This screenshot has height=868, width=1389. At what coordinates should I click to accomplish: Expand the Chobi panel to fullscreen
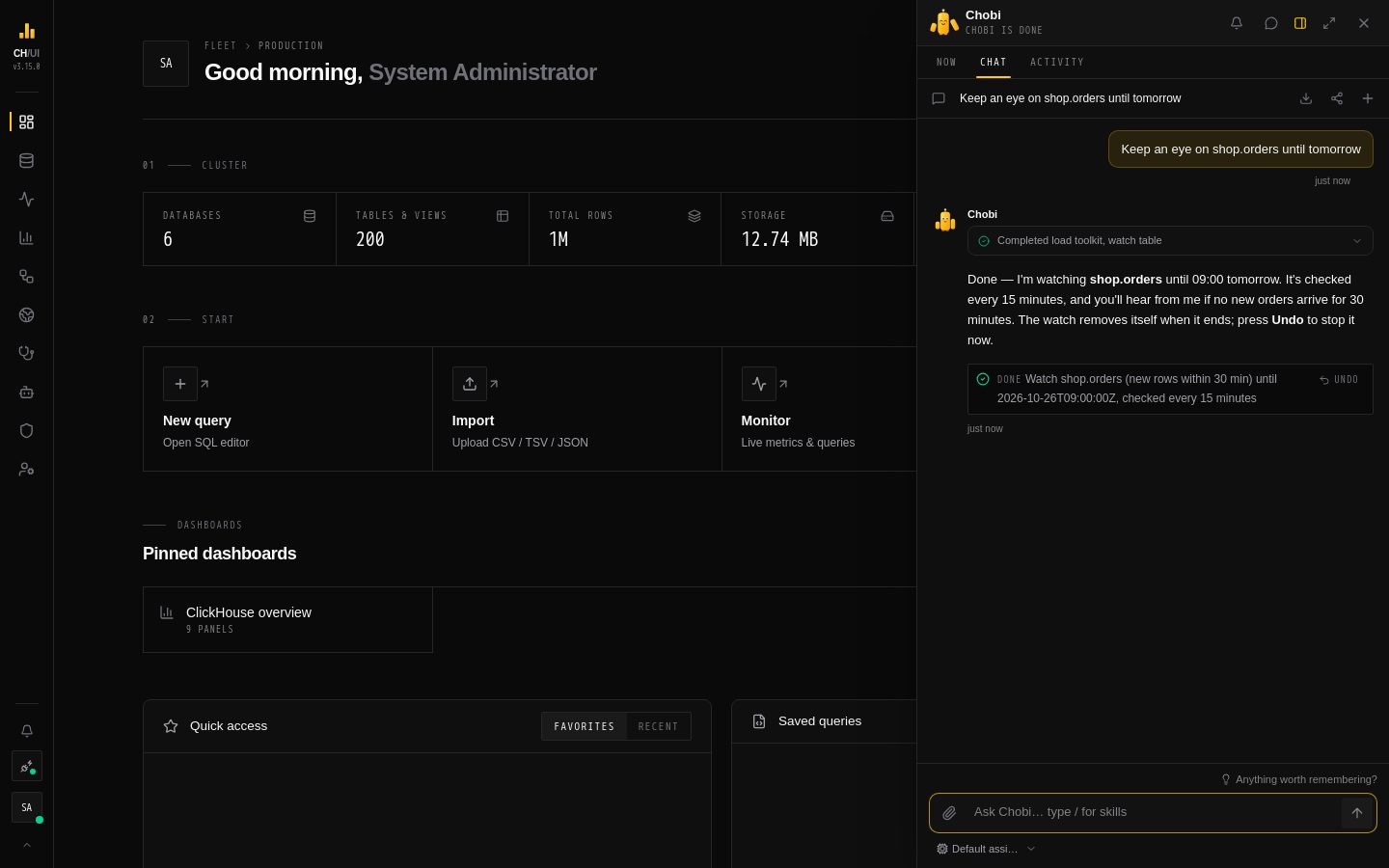coord(1329,23)
